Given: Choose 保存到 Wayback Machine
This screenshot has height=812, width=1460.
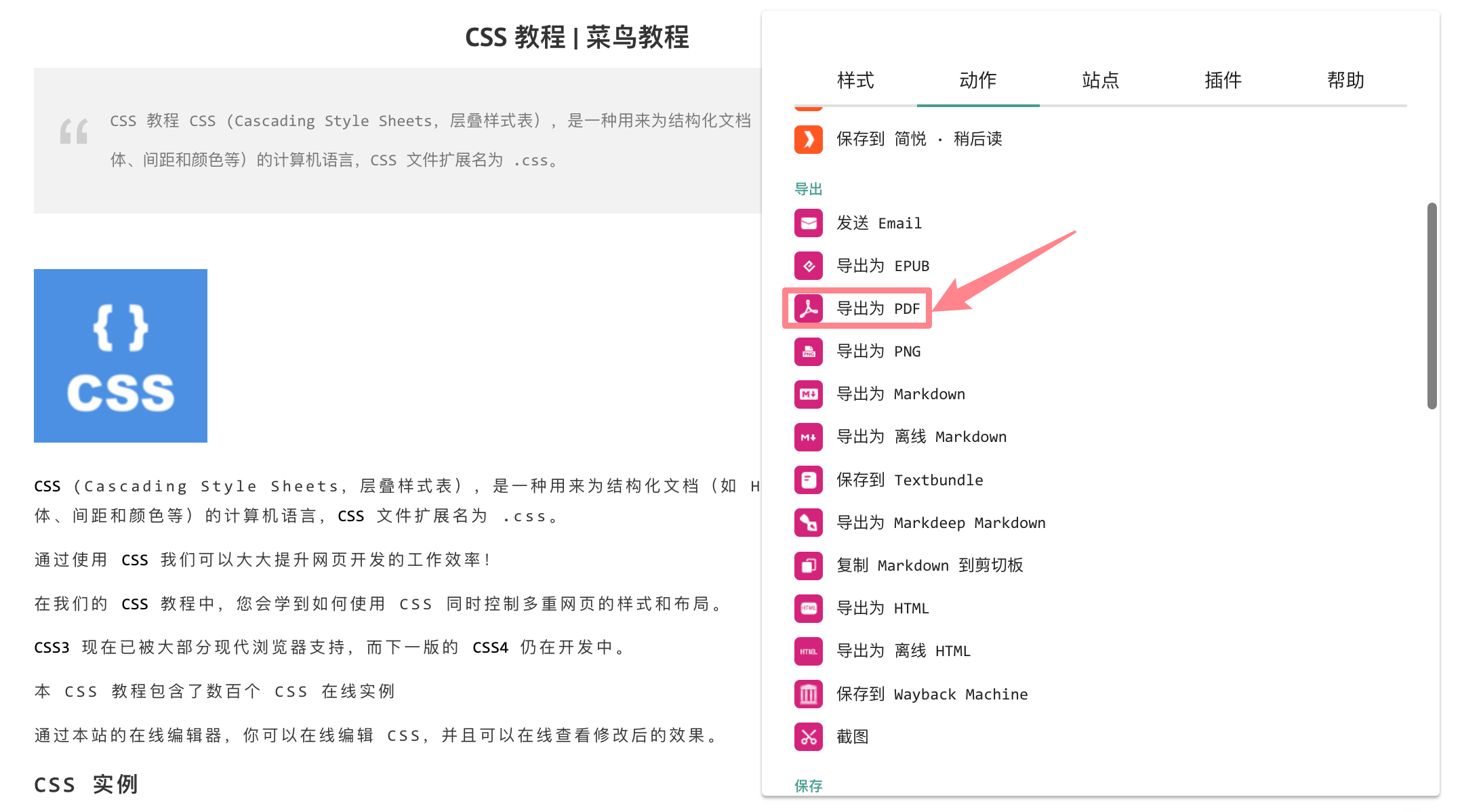Looking at the screenshot, I should [932, 694].
